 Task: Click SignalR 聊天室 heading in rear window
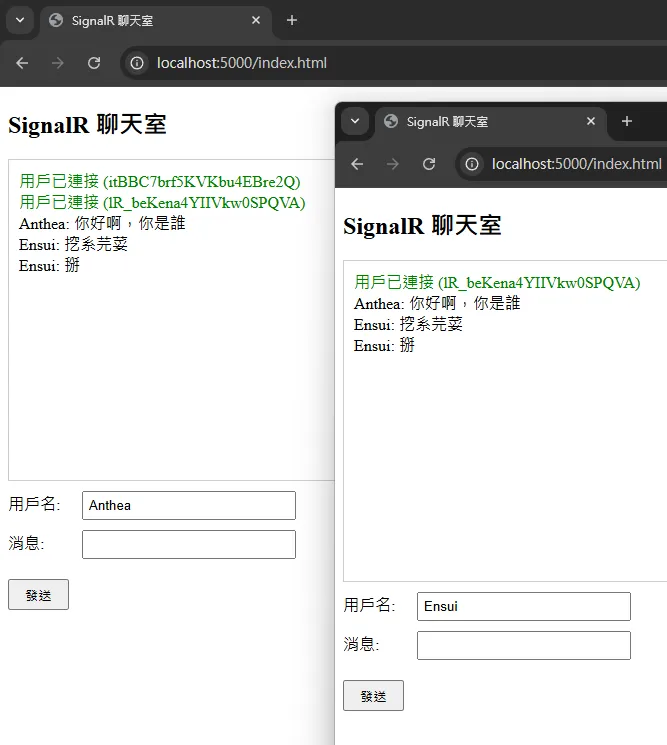[x=87, y=125]
